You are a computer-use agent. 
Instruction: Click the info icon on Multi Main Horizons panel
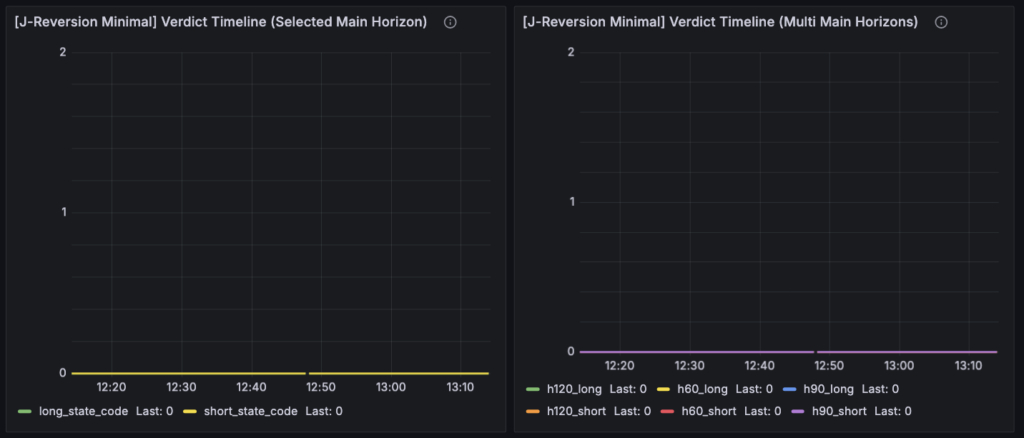tap(941, 22)
